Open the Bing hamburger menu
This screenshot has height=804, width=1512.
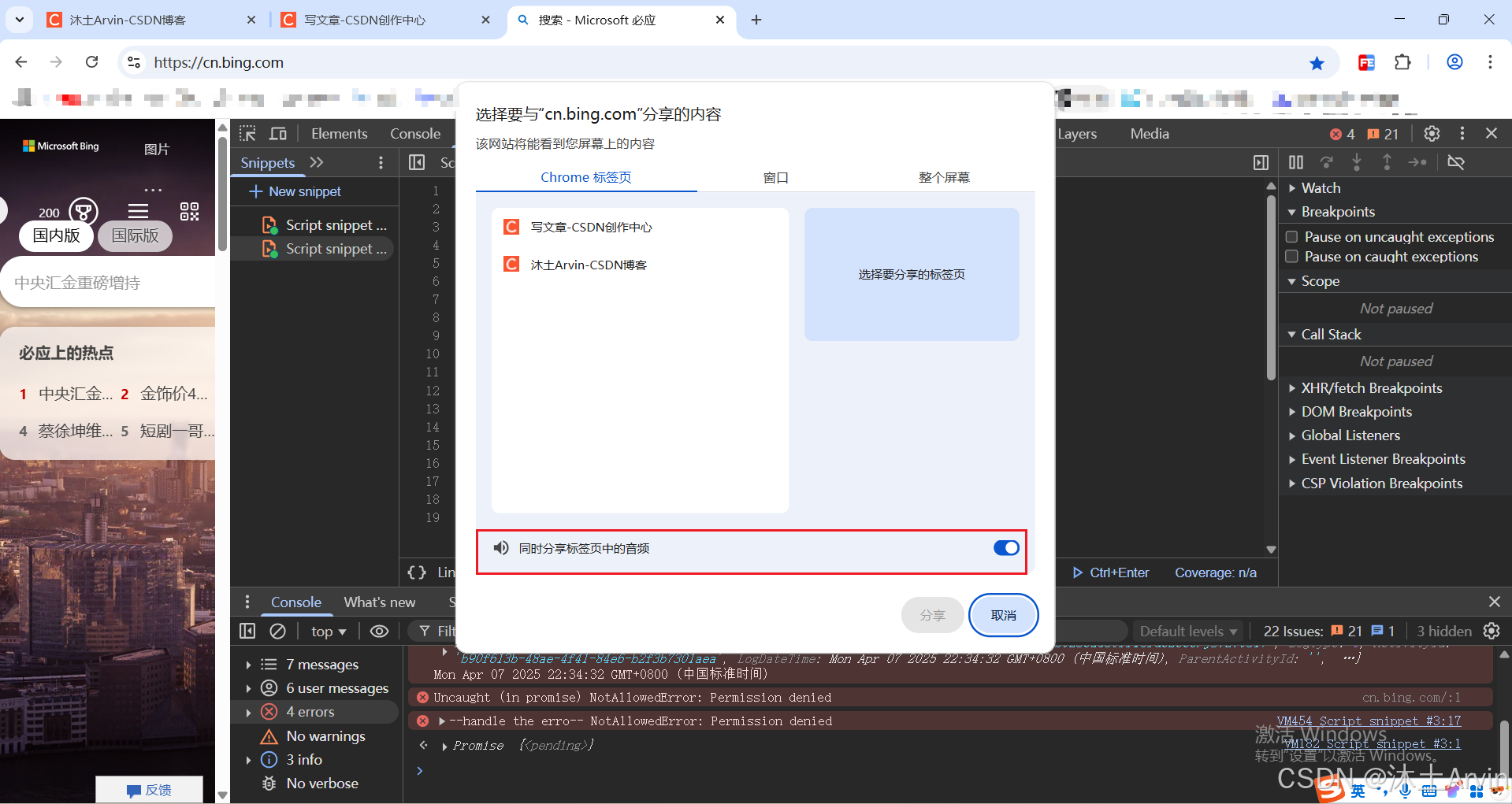[x=138, y=211]
